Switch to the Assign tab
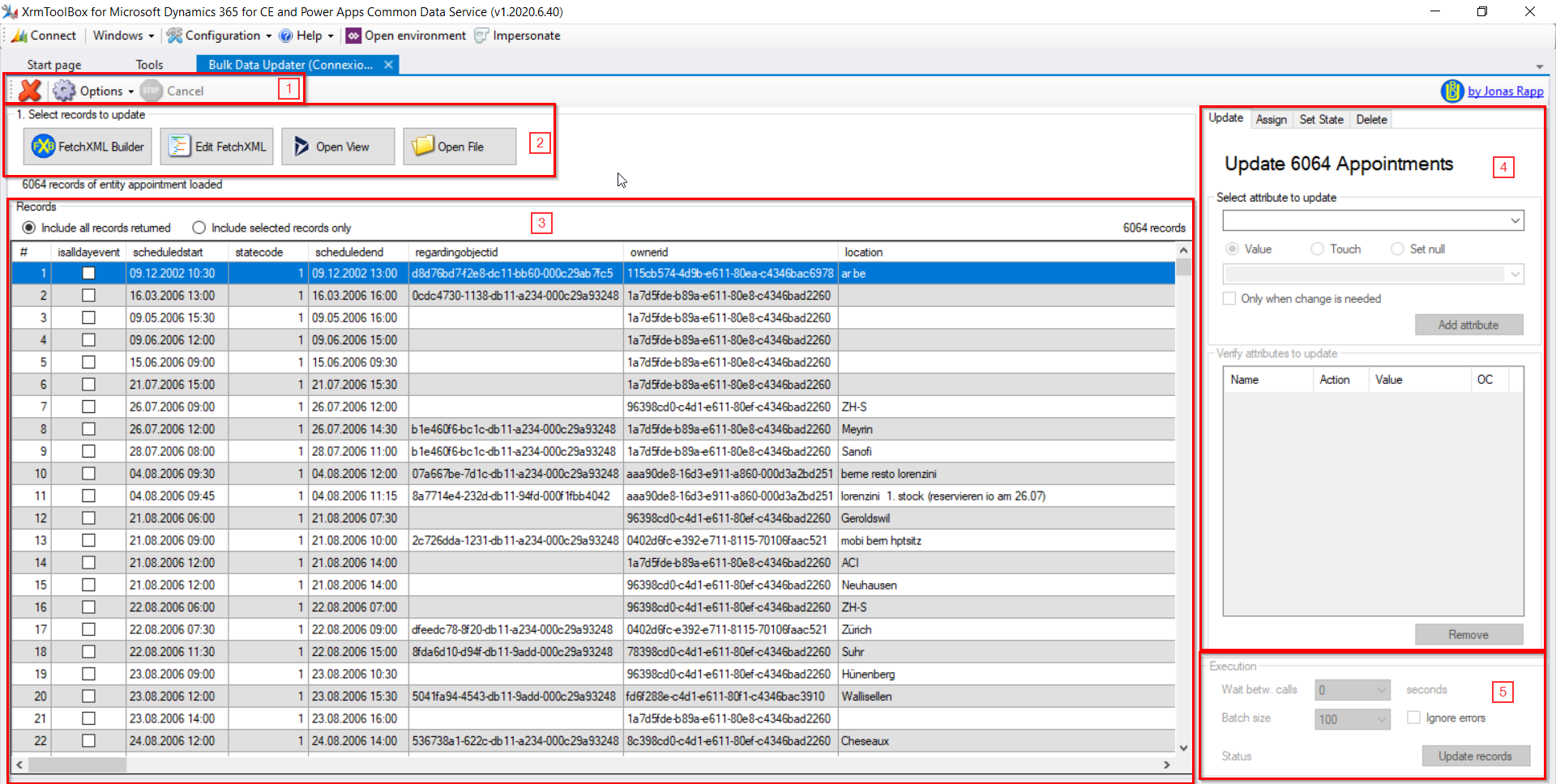This screenshot has height=784, width=1556. point(1271,120)
